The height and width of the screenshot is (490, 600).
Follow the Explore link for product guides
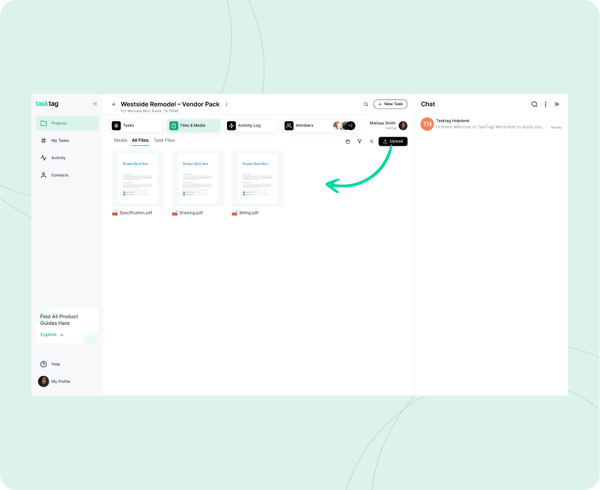pos(52,335)
